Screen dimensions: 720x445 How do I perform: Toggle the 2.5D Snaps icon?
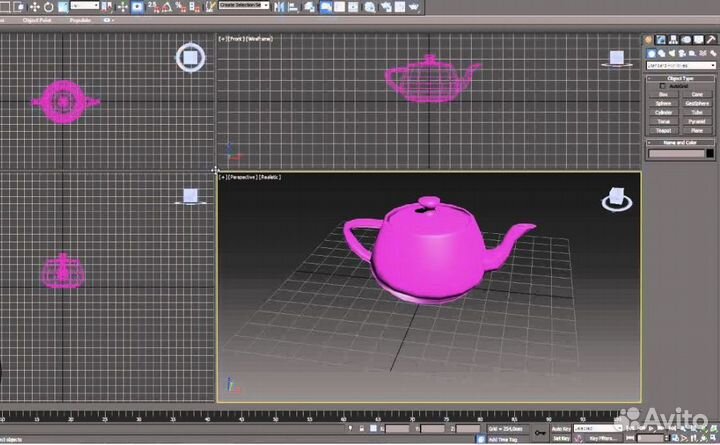pos(153,7)
